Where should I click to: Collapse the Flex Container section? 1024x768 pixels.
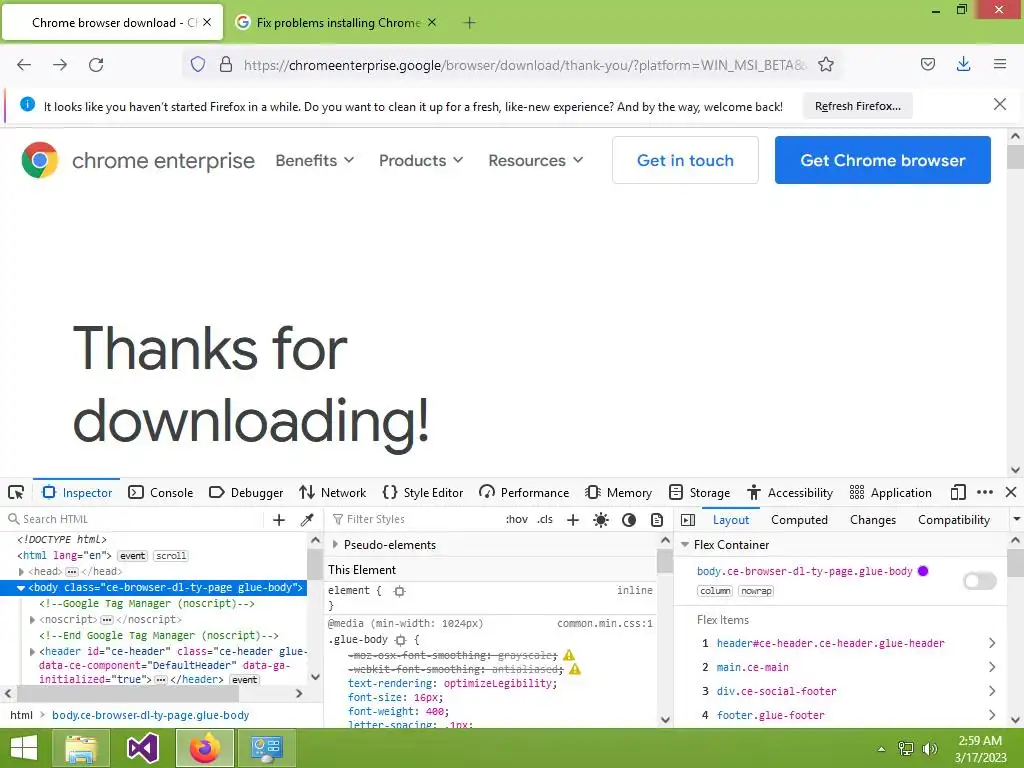tap(685, 545)
